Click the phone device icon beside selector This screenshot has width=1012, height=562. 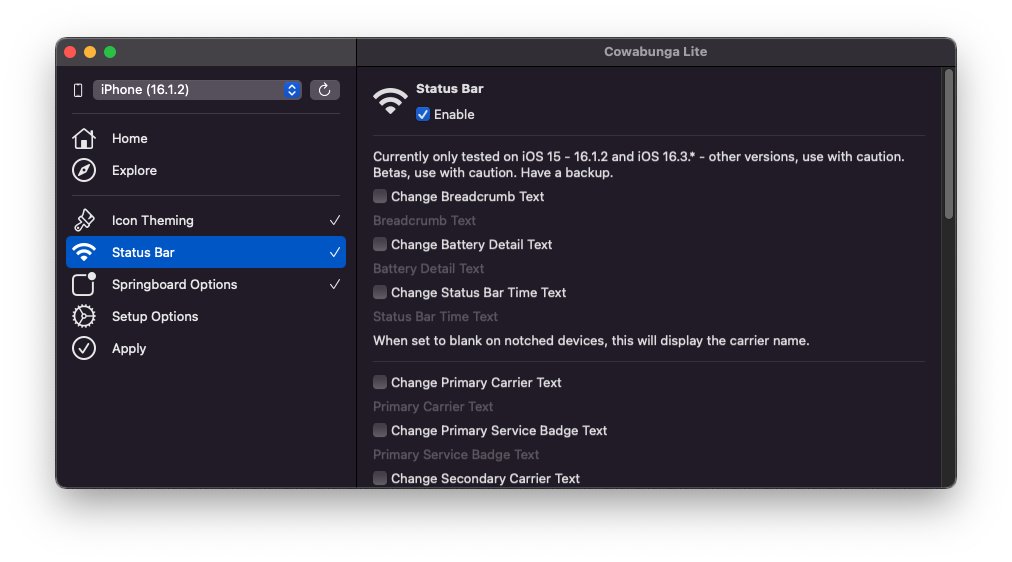point(78,90)
